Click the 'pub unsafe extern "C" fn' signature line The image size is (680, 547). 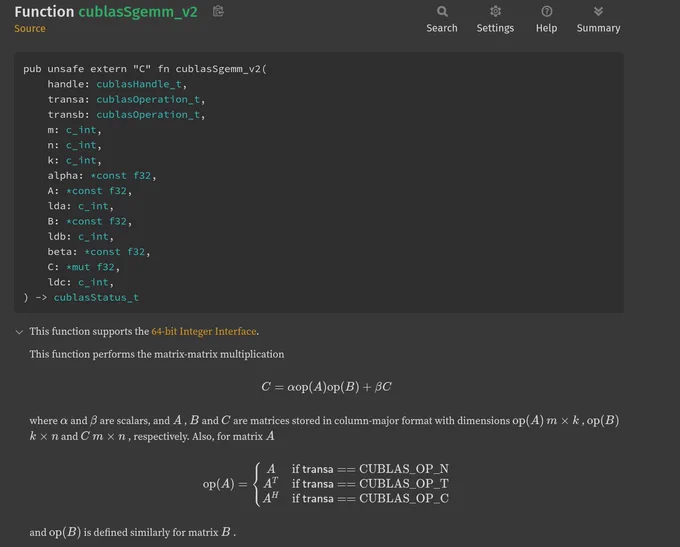click(145, 69)
